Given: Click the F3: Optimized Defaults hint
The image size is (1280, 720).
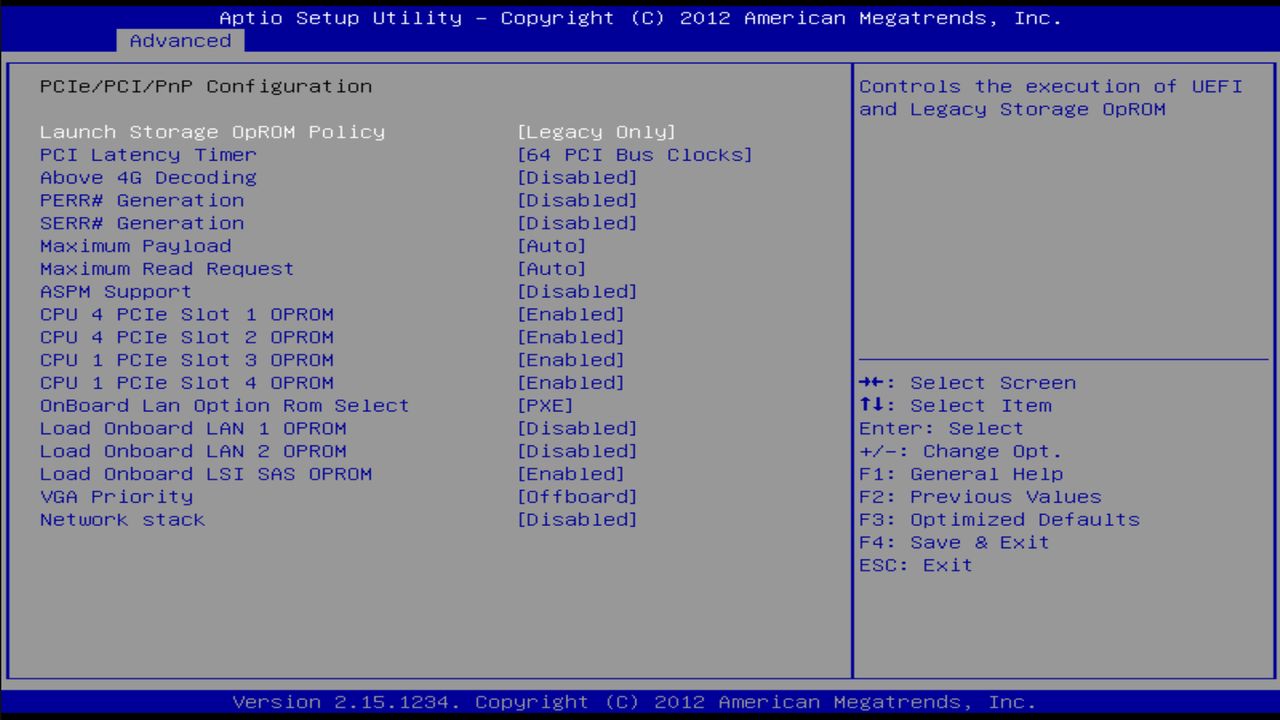Looking at the screenshot, I should [999, 520].
